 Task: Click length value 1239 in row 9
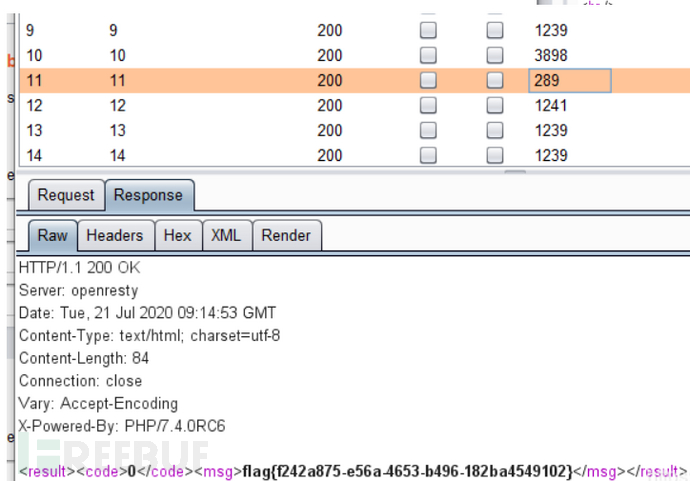[x=551, y=30]
